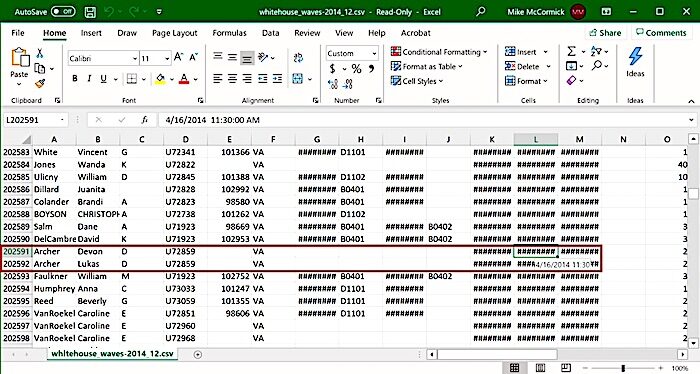Click Align Right icon
700x374 pixels.
(x=247, y=79)
